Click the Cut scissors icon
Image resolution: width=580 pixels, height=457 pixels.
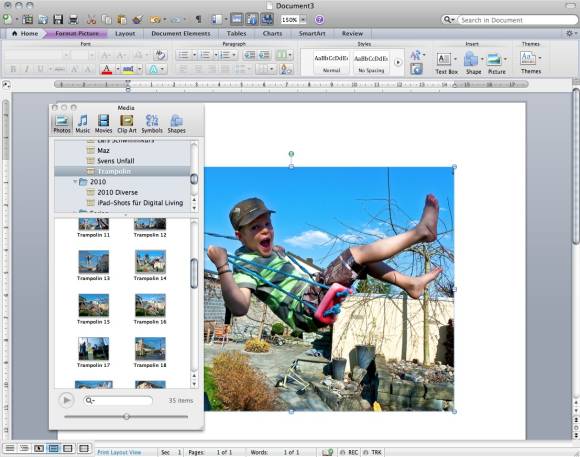[91, 19]
